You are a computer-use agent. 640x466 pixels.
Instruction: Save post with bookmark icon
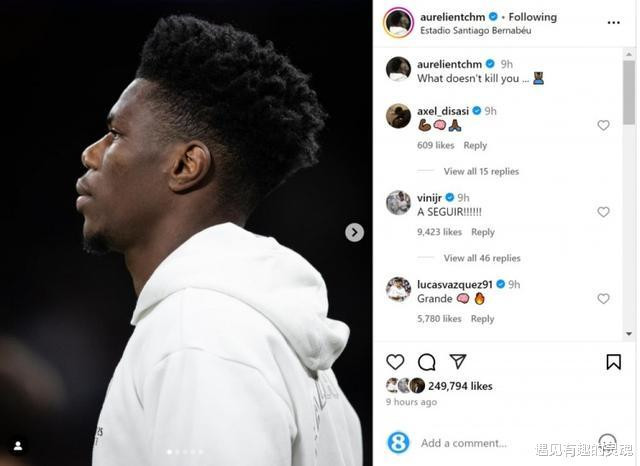point(613,362)
